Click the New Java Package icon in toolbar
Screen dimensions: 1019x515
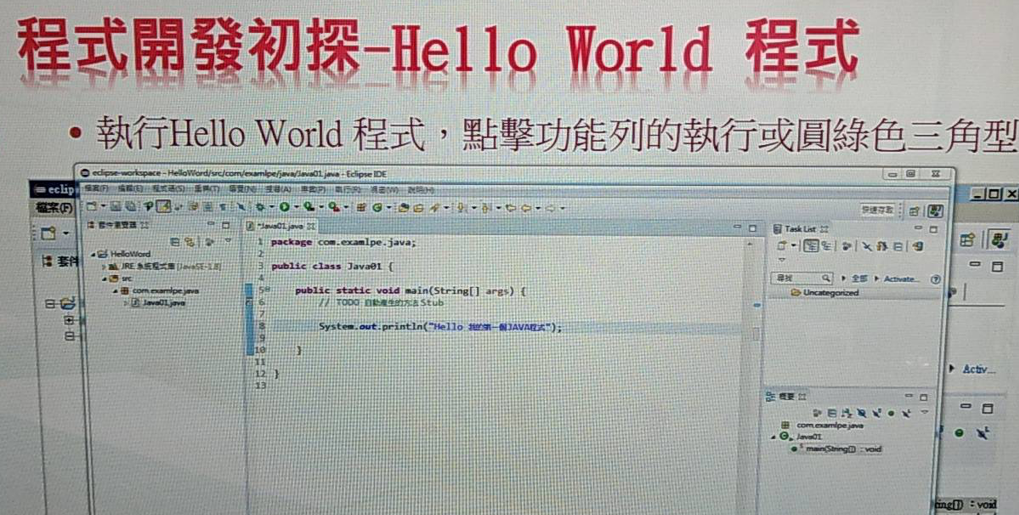[x=361, y=207]
